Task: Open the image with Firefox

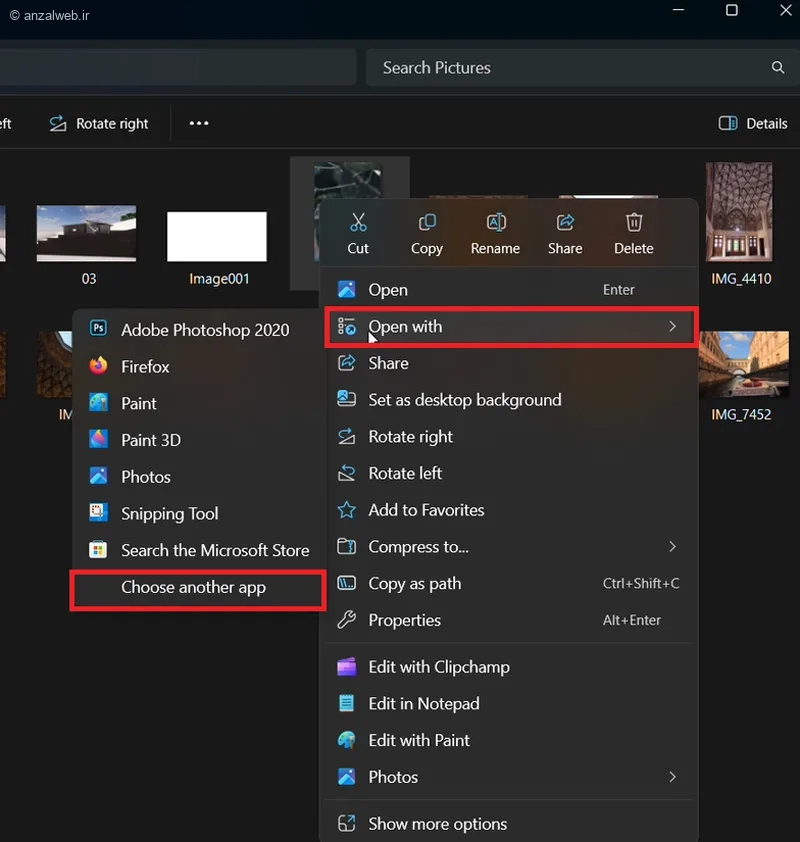Action: tap(145, 367)
